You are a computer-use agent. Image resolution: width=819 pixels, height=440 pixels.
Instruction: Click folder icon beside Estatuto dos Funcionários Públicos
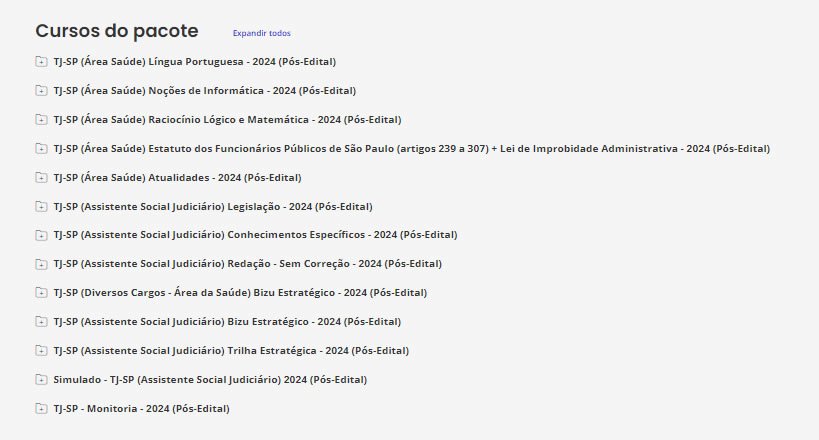click(x=41, y=149)
